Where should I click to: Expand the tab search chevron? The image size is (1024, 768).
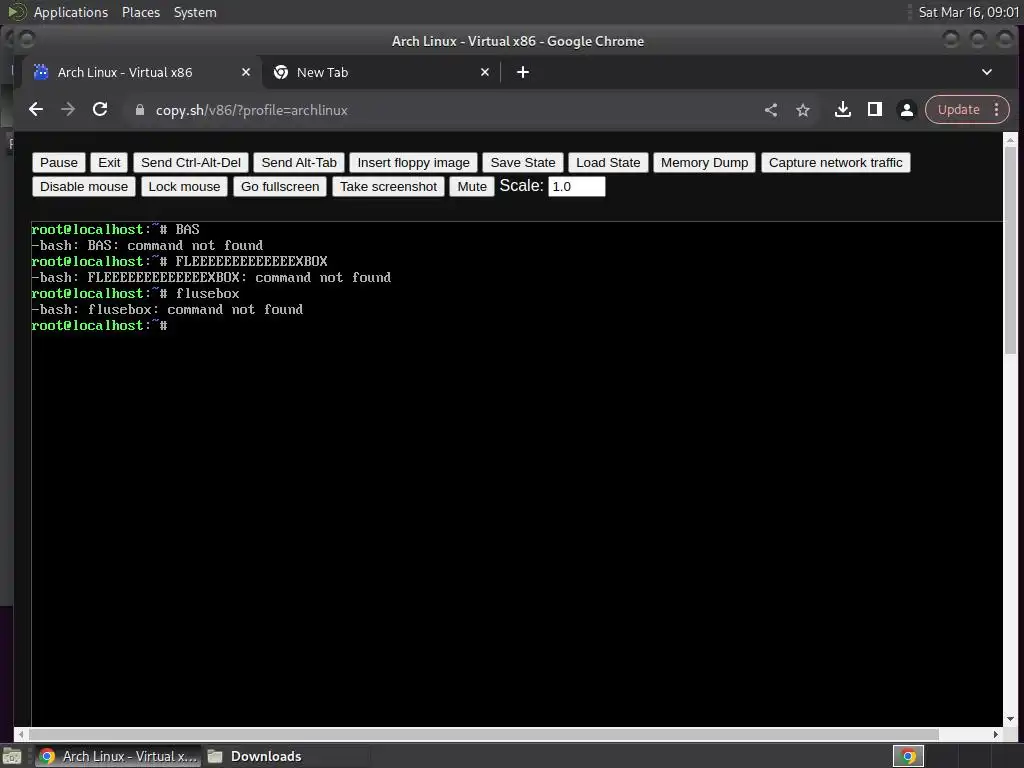(x=987, y=72)
